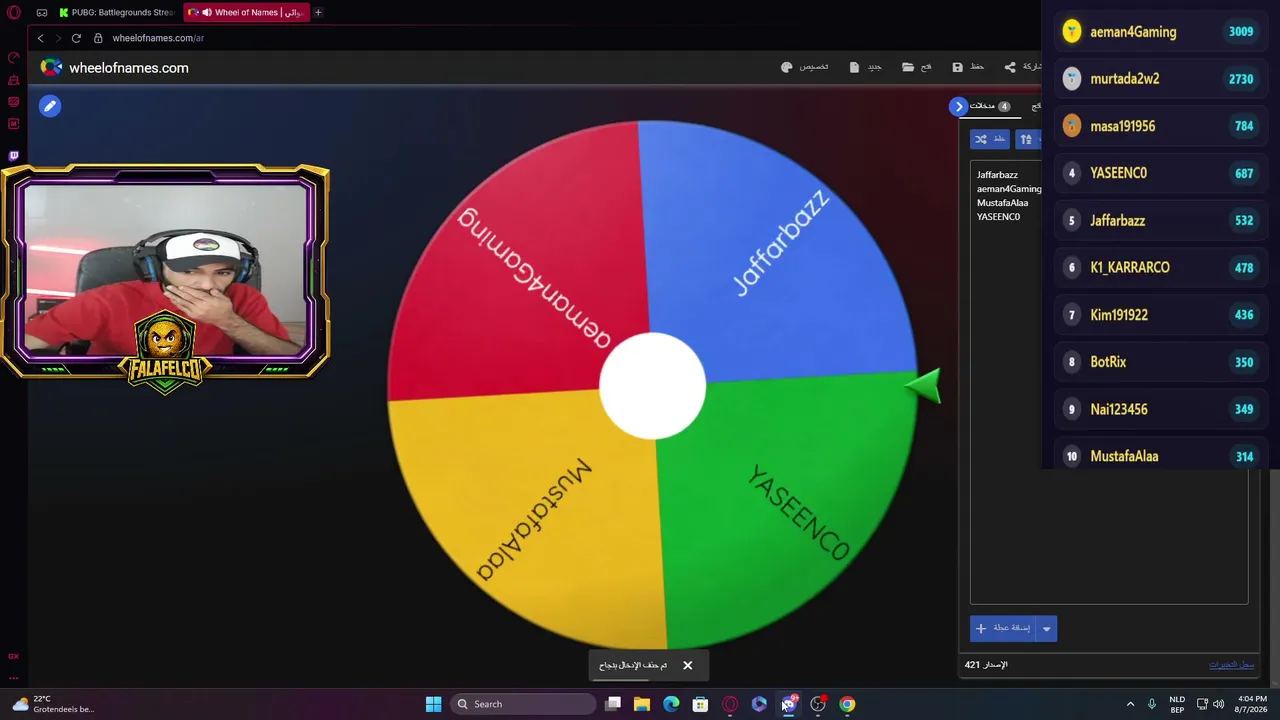
Task: Select the Wheel of Names browser tab
Action: (247, 12)
